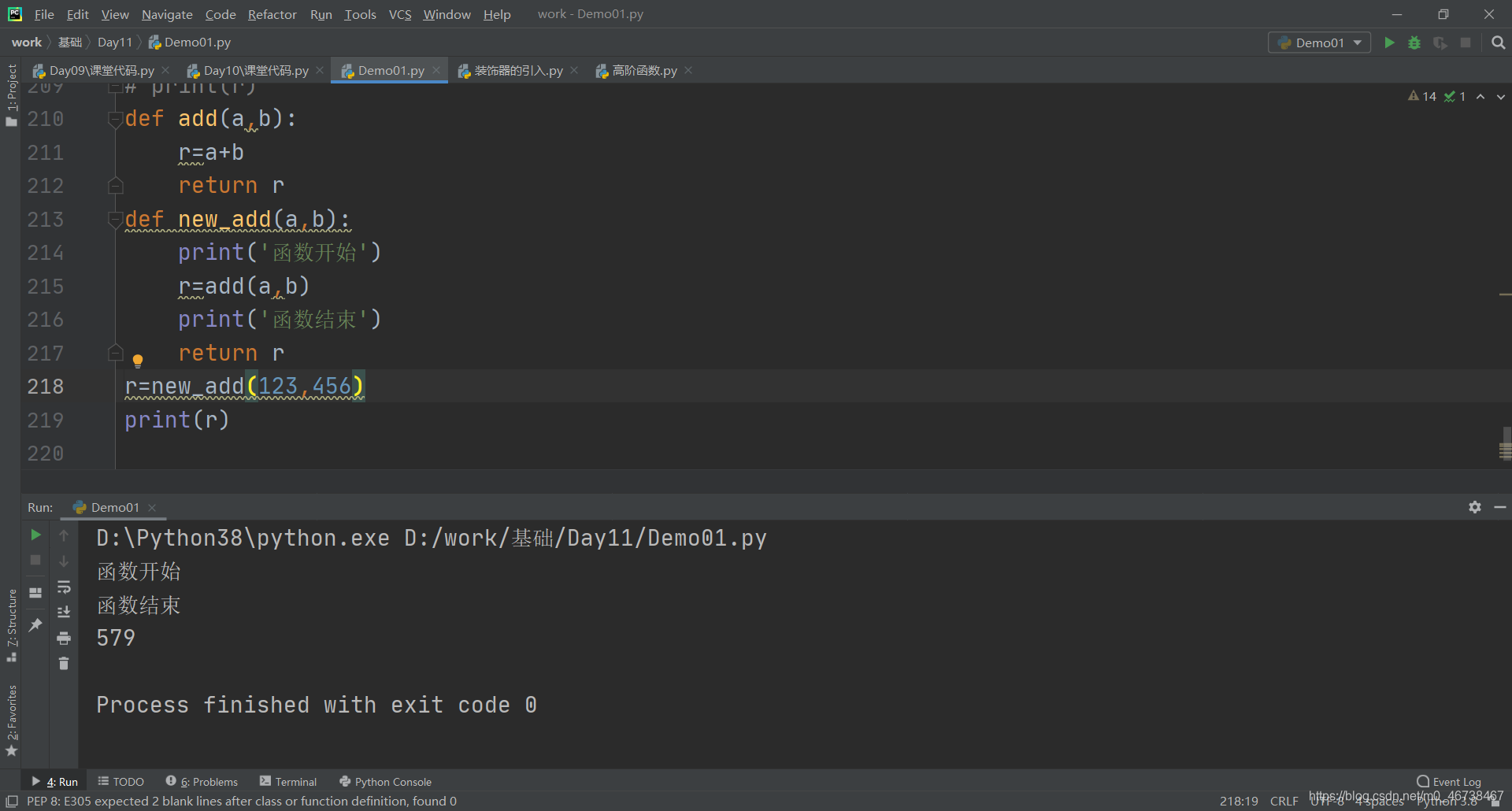Toggle tool window quick access icon bottom-left
This screenshot has width=1512, height=811.
[x=12, y=801]
